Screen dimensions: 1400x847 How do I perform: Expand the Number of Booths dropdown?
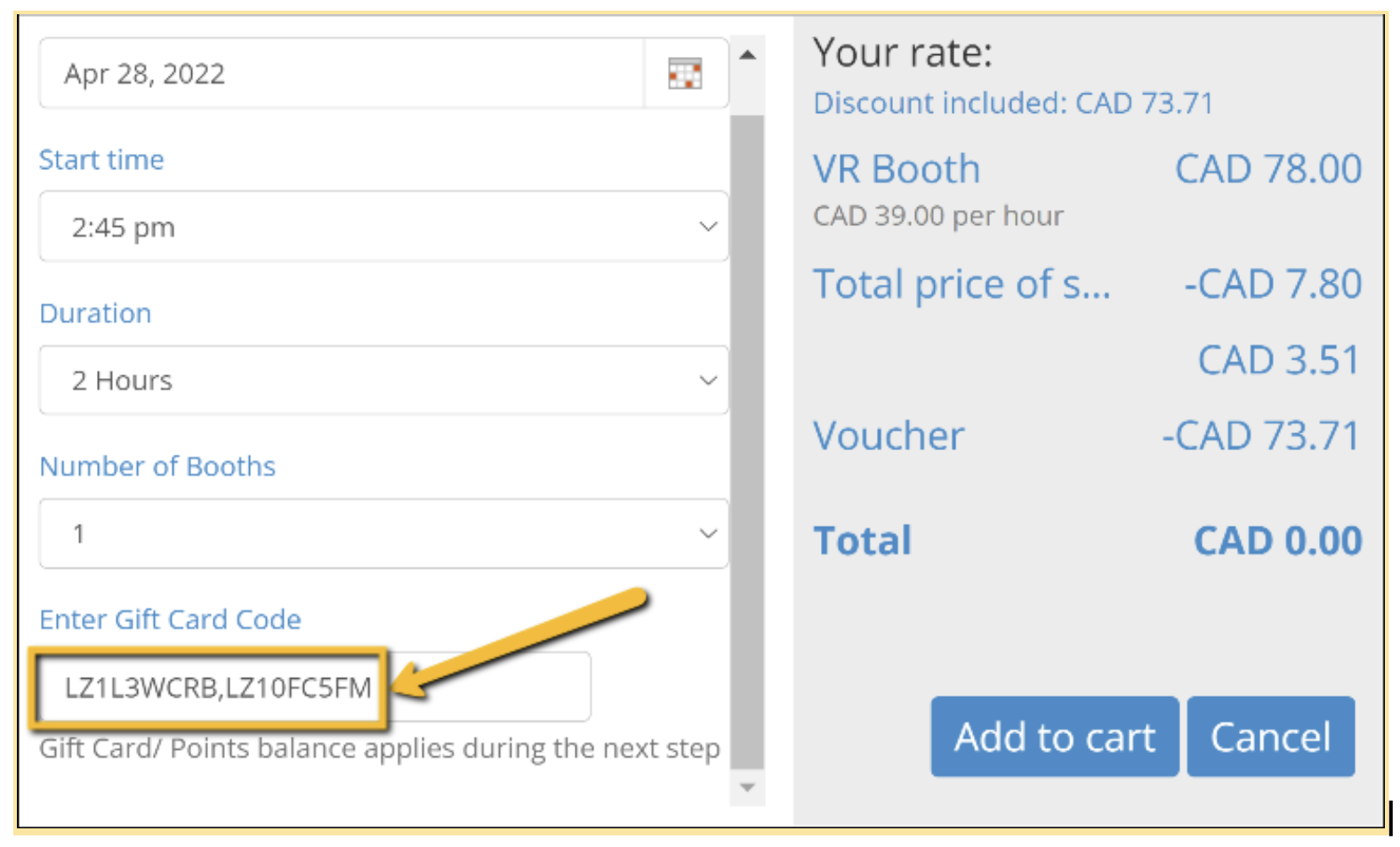383,533
